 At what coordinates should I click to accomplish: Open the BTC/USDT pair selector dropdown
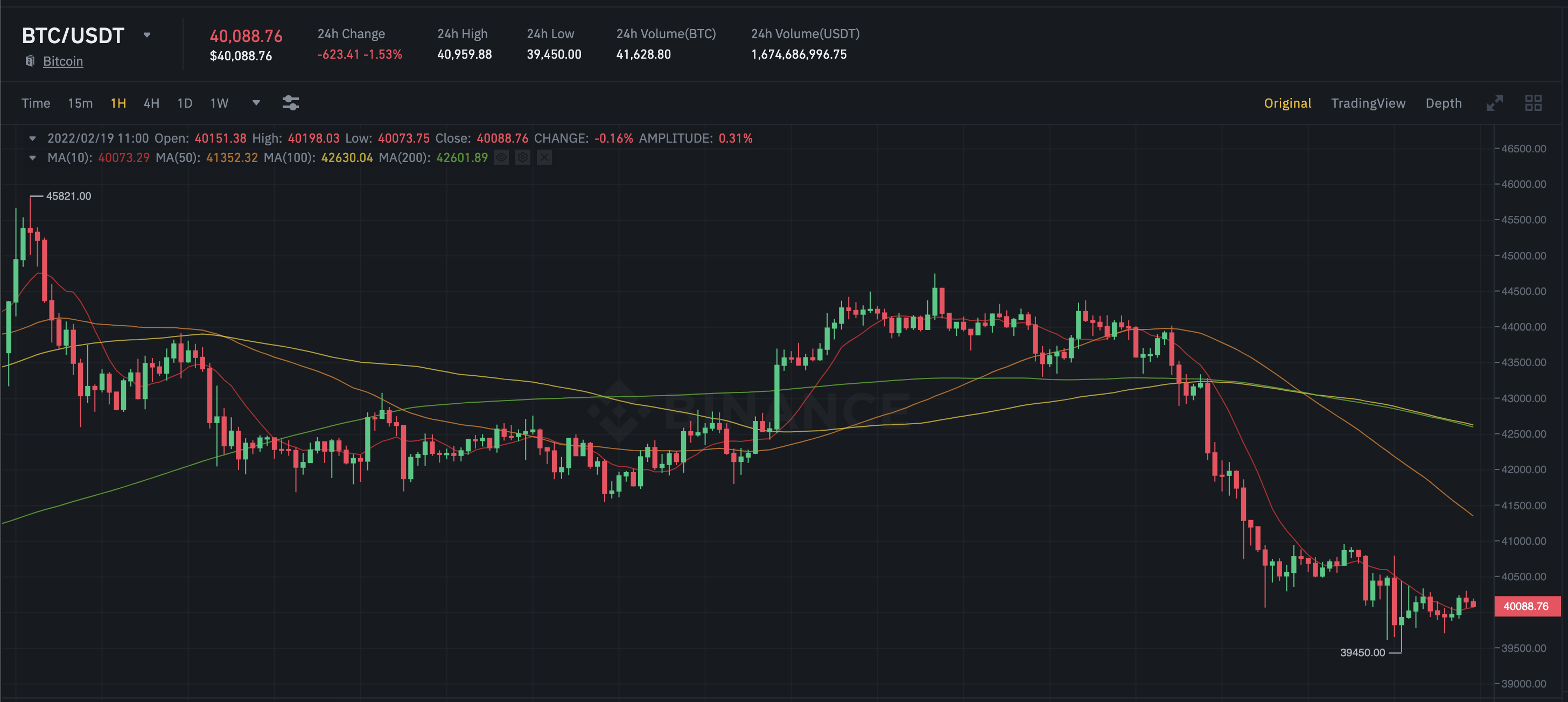(146, 36)
